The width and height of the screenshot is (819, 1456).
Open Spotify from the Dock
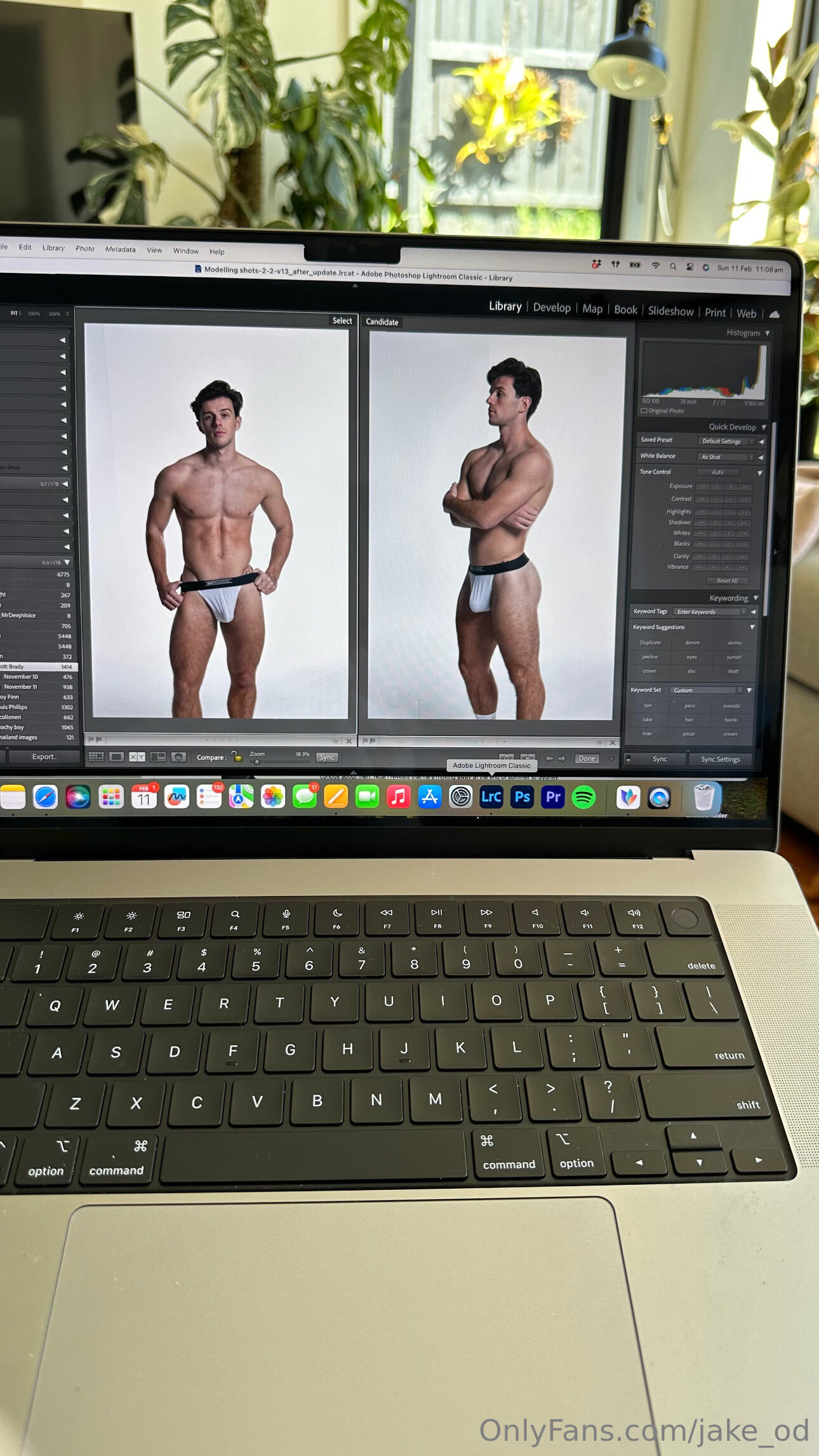(583, 797)
